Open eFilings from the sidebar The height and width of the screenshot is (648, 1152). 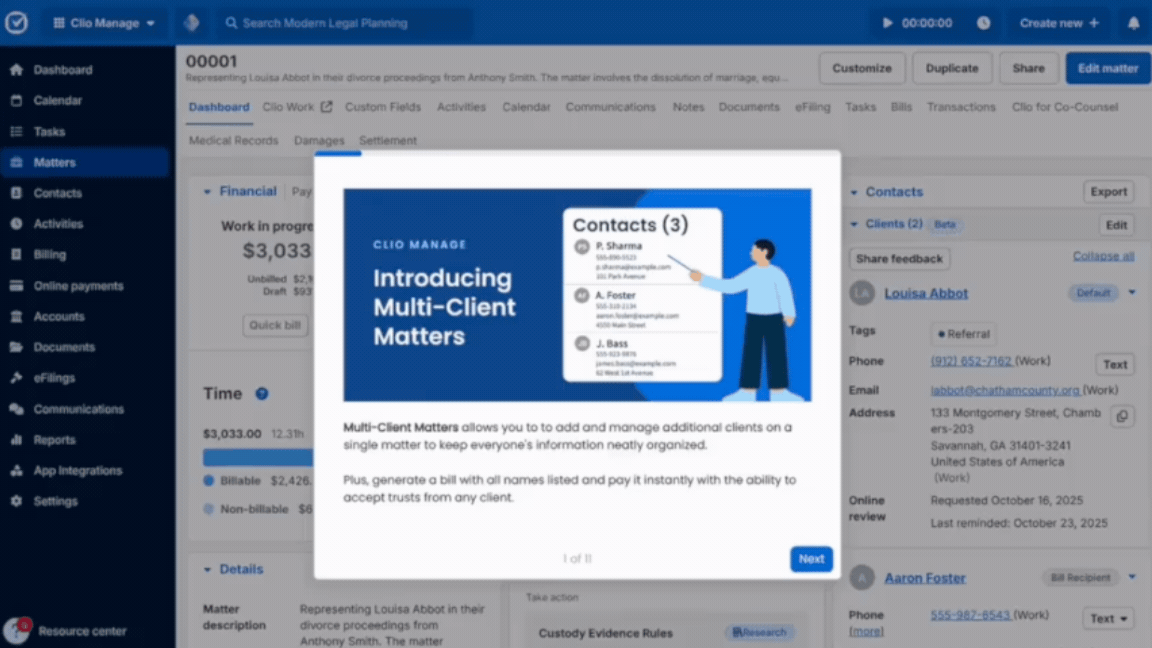tap(85, 378)
